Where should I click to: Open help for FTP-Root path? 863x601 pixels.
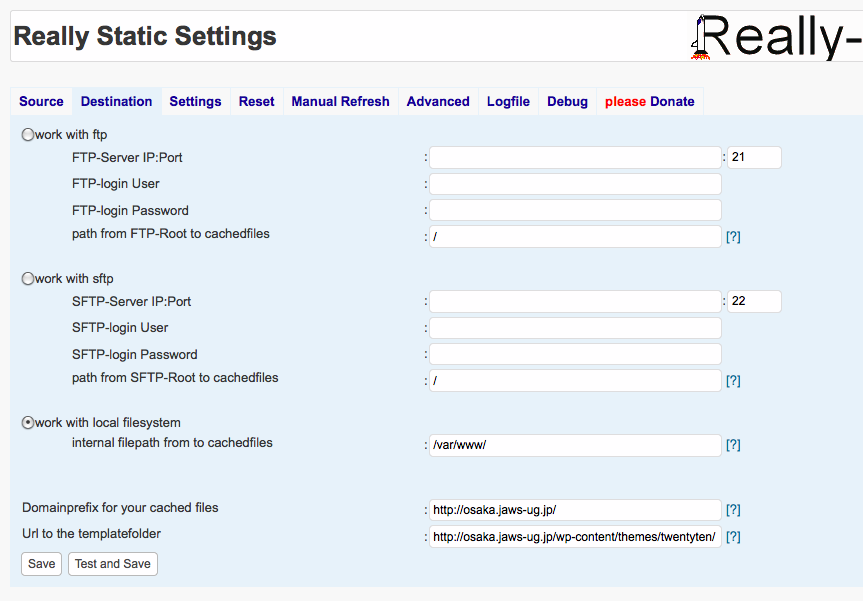(733, 237)
